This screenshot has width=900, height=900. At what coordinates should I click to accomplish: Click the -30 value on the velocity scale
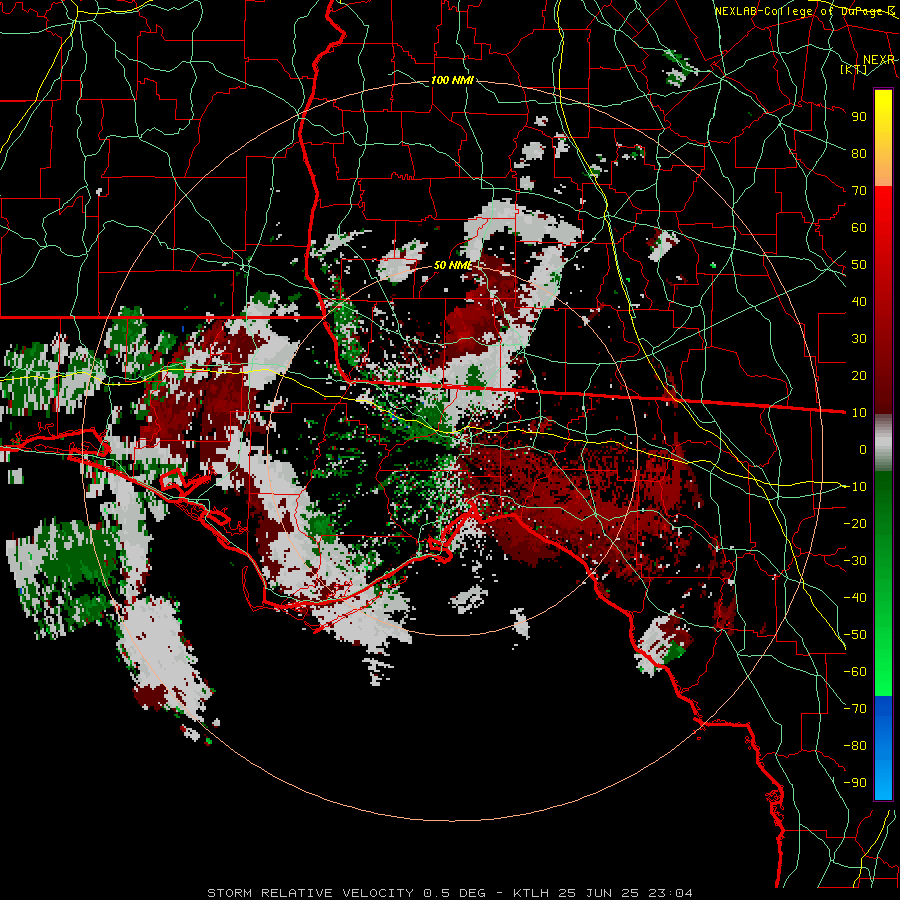tap(855, 561)
